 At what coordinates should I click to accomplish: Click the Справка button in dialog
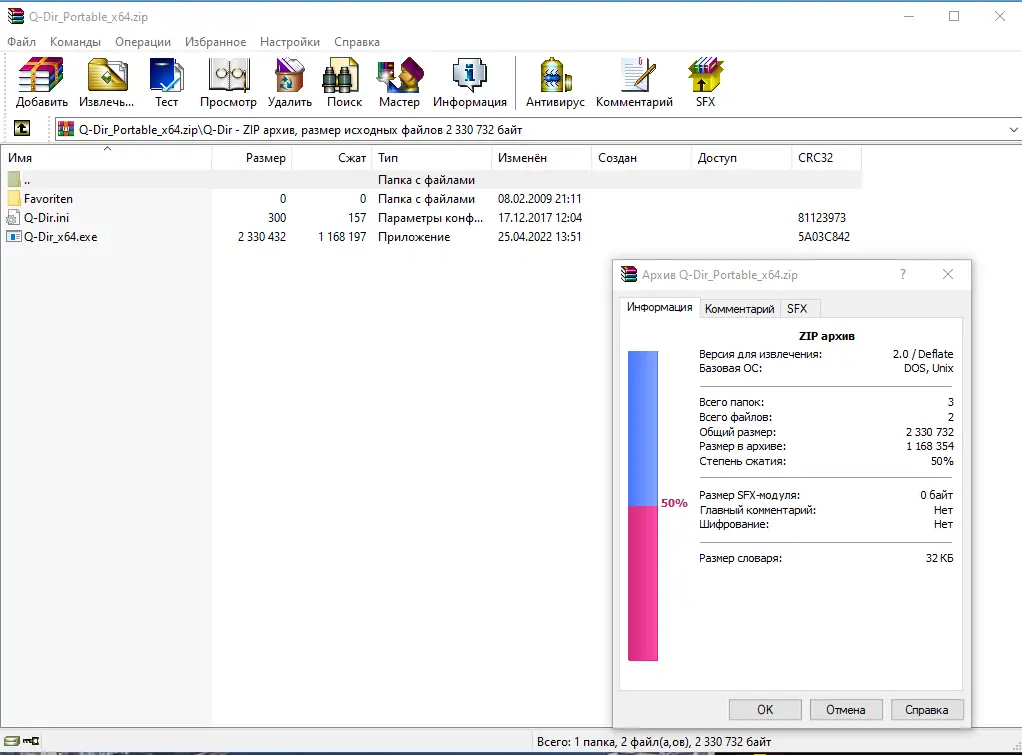[927, 709]
